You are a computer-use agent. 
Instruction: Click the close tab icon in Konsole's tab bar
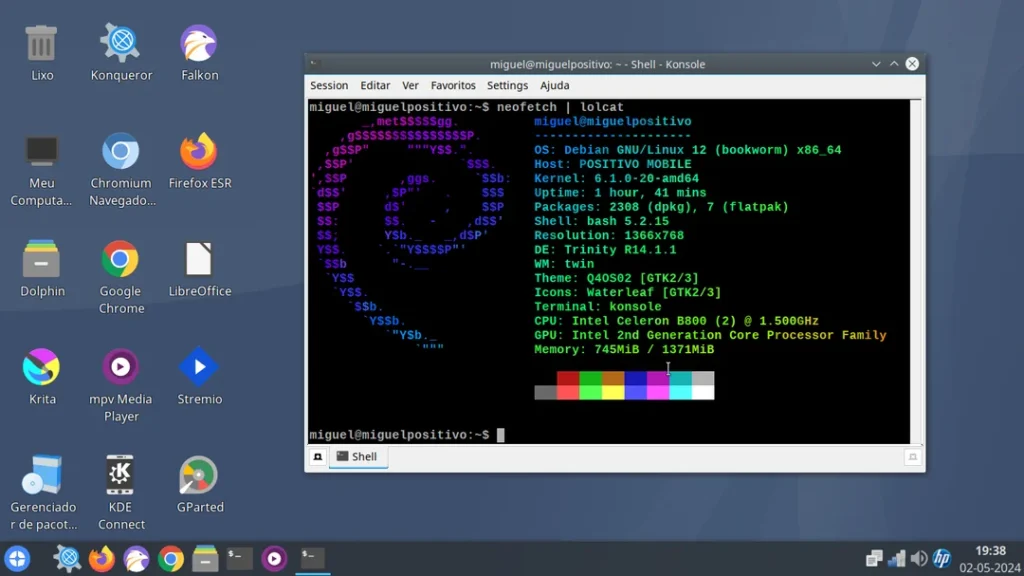pos(912,457)
